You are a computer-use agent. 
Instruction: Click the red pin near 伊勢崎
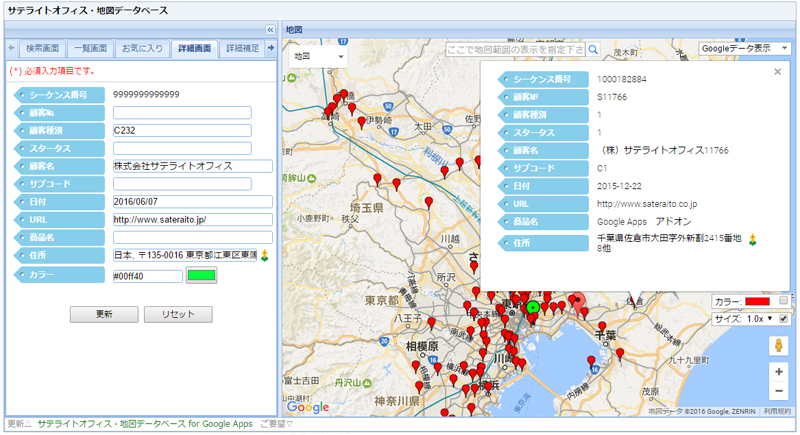pos(361,122)
